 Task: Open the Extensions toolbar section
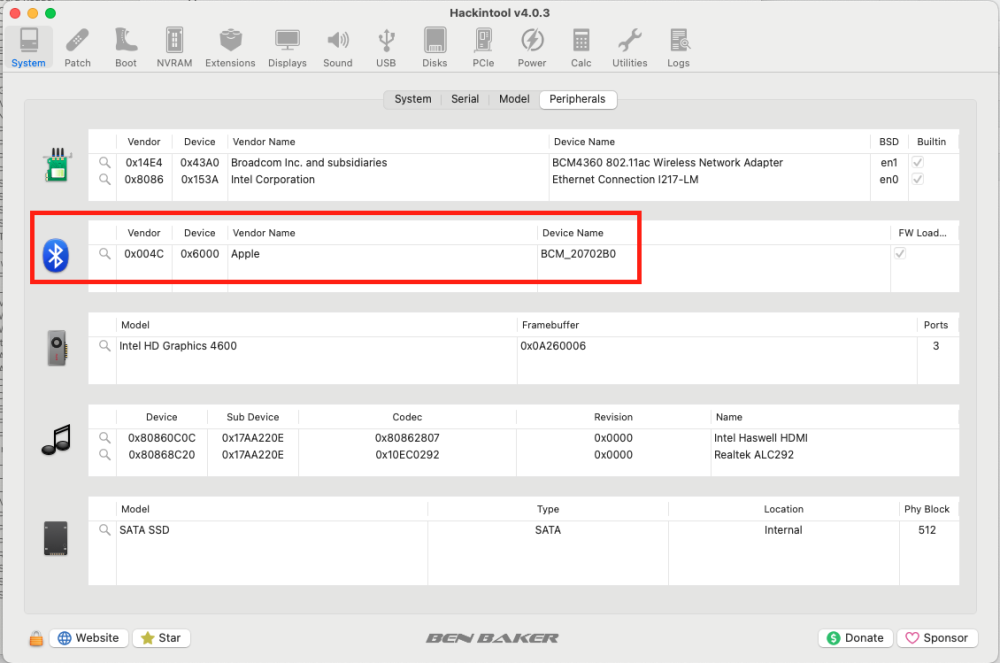(230, 48)
